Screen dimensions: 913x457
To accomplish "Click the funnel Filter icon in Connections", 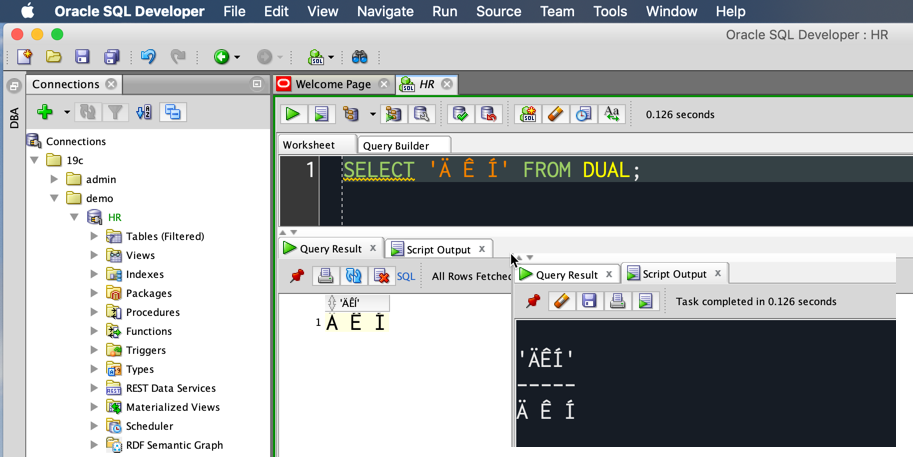I will (115, 112).
